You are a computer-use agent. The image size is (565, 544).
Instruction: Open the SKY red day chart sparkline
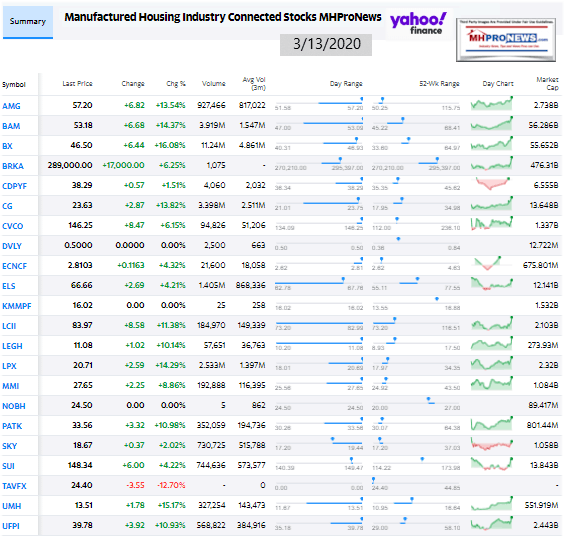pos(491,444)
